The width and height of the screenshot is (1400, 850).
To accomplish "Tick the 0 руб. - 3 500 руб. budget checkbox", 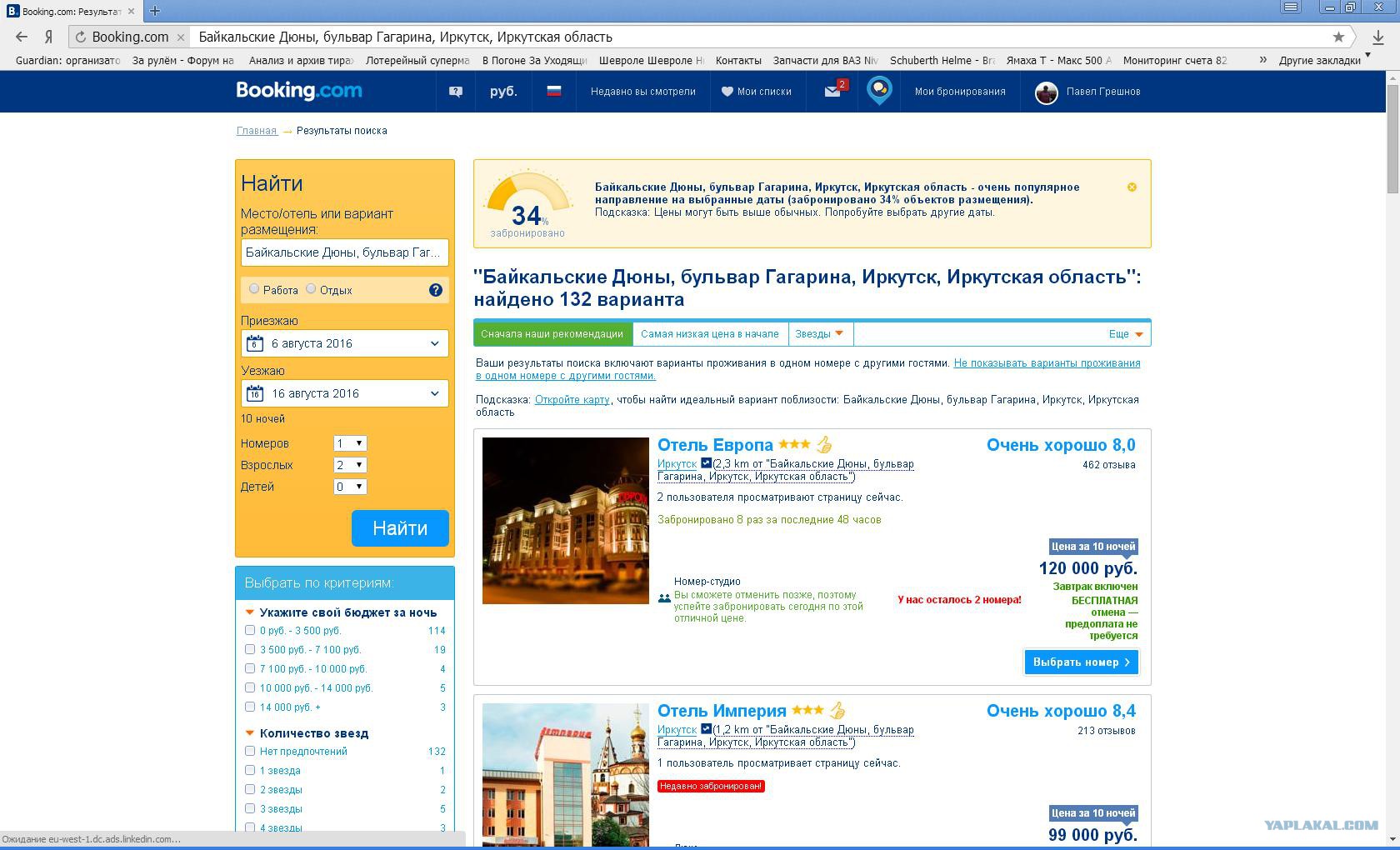I will pyautogui.click(x=250, y=630).
